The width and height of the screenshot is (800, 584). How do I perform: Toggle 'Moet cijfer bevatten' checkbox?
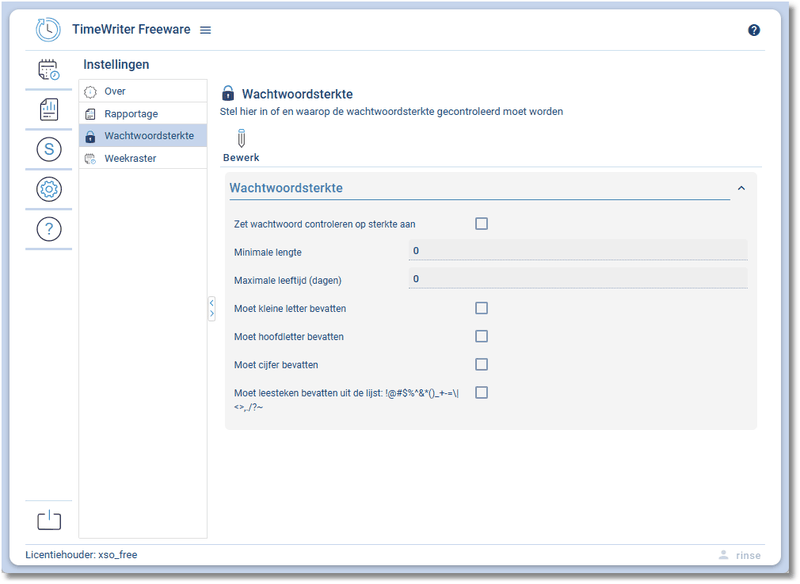click(x=481, y=364)
